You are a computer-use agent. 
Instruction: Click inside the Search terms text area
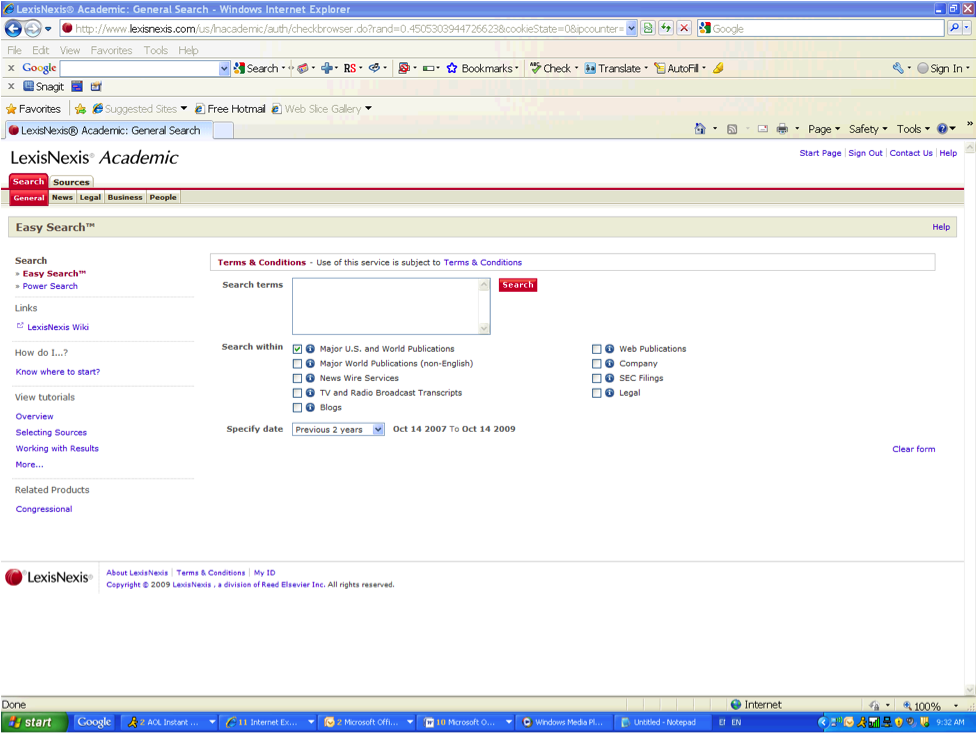[x=386, y=306]
